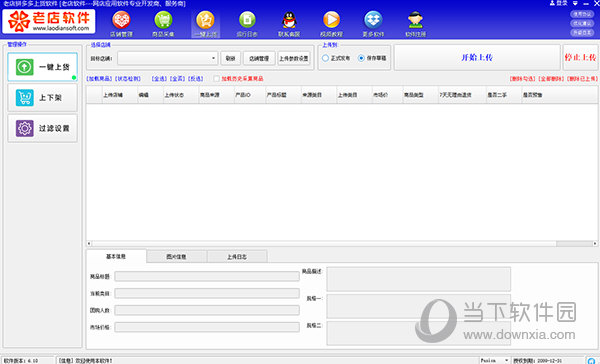Click the red 停止上传 button
Viewport: 600px width, 364px height.
[x=580, y=57]
